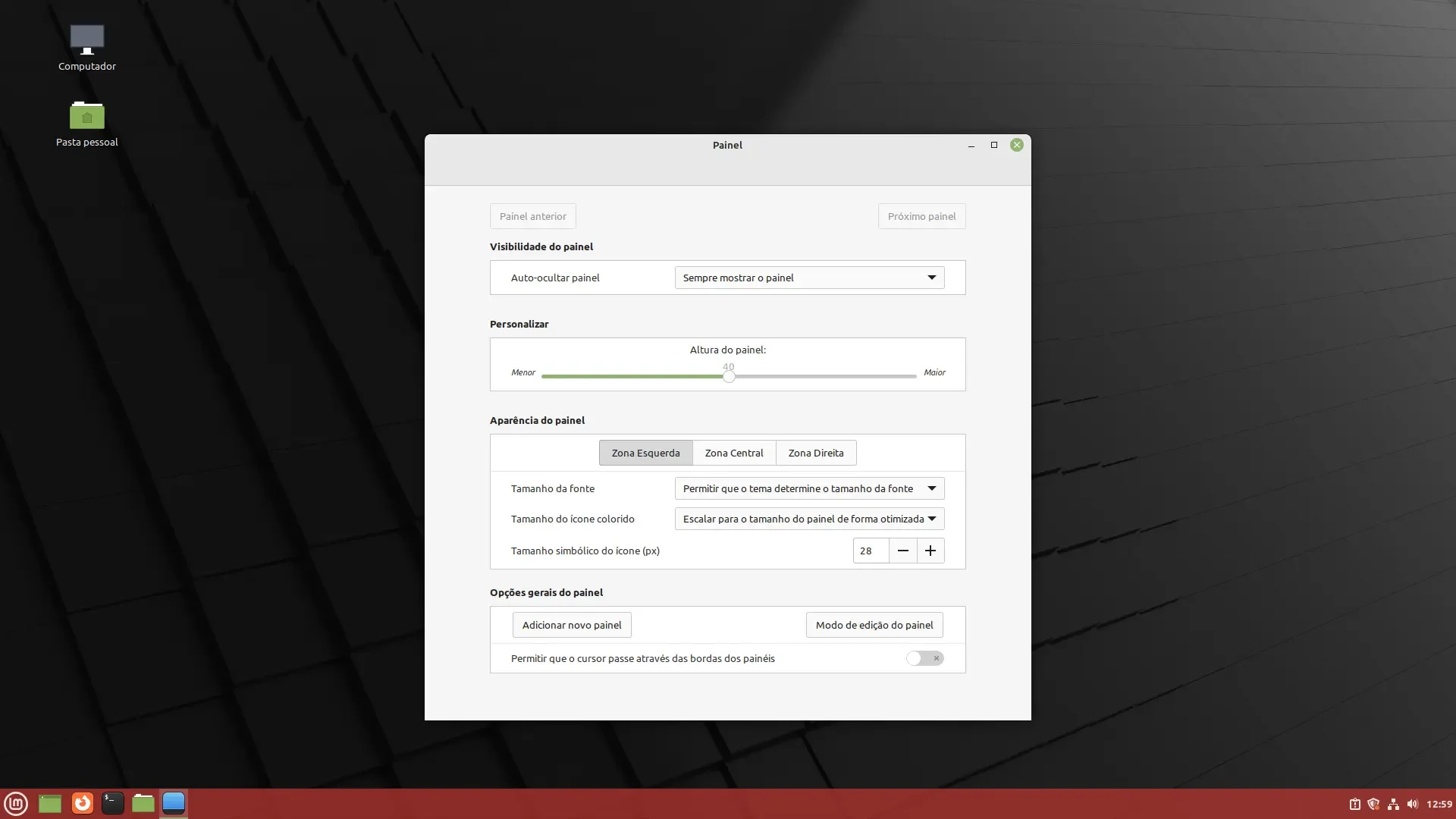The height and width of the screenshot is (819, 1456).
Task: Click Modo de edição do painel
Action: tap(874, 625)
